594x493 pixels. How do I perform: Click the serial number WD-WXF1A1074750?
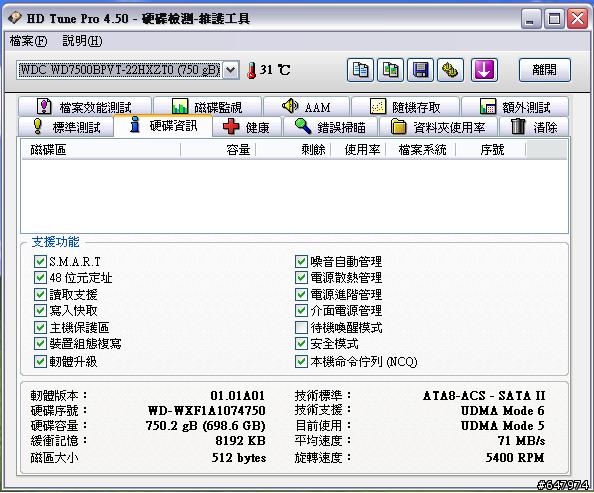click(x=206, y=410)
